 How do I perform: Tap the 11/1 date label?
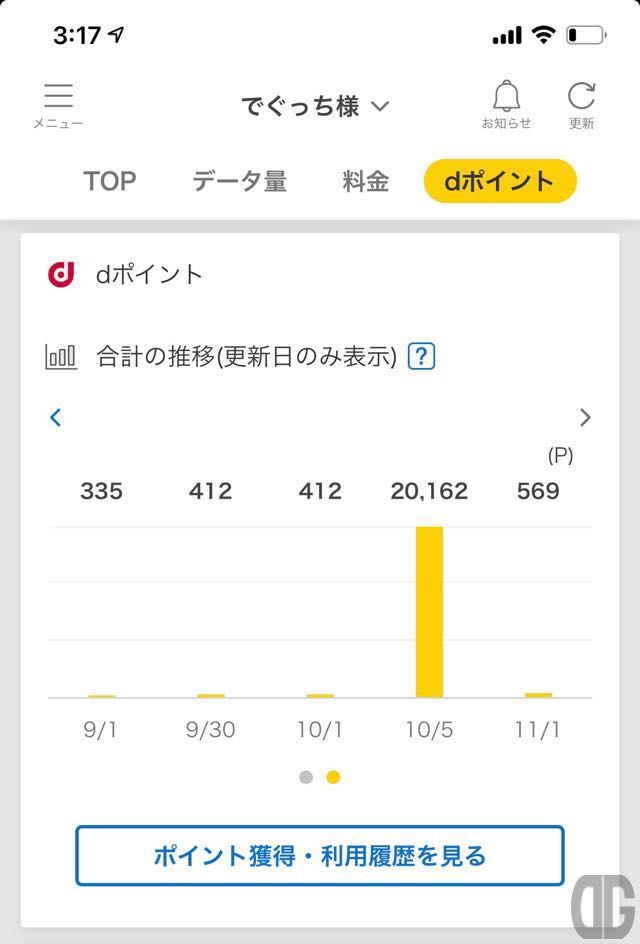(x=537, y=730)
